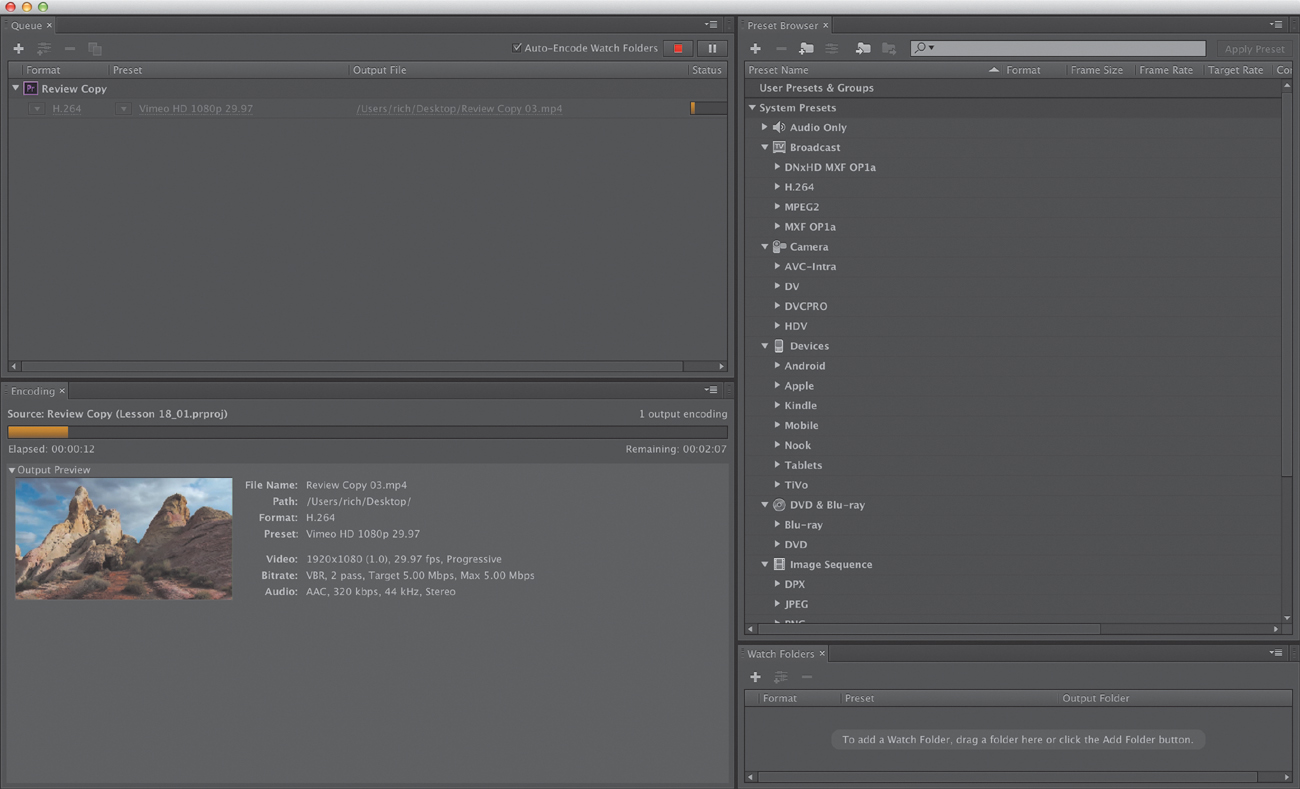Open the H.264 format dropdown in Queue

(x=36, y=108)
